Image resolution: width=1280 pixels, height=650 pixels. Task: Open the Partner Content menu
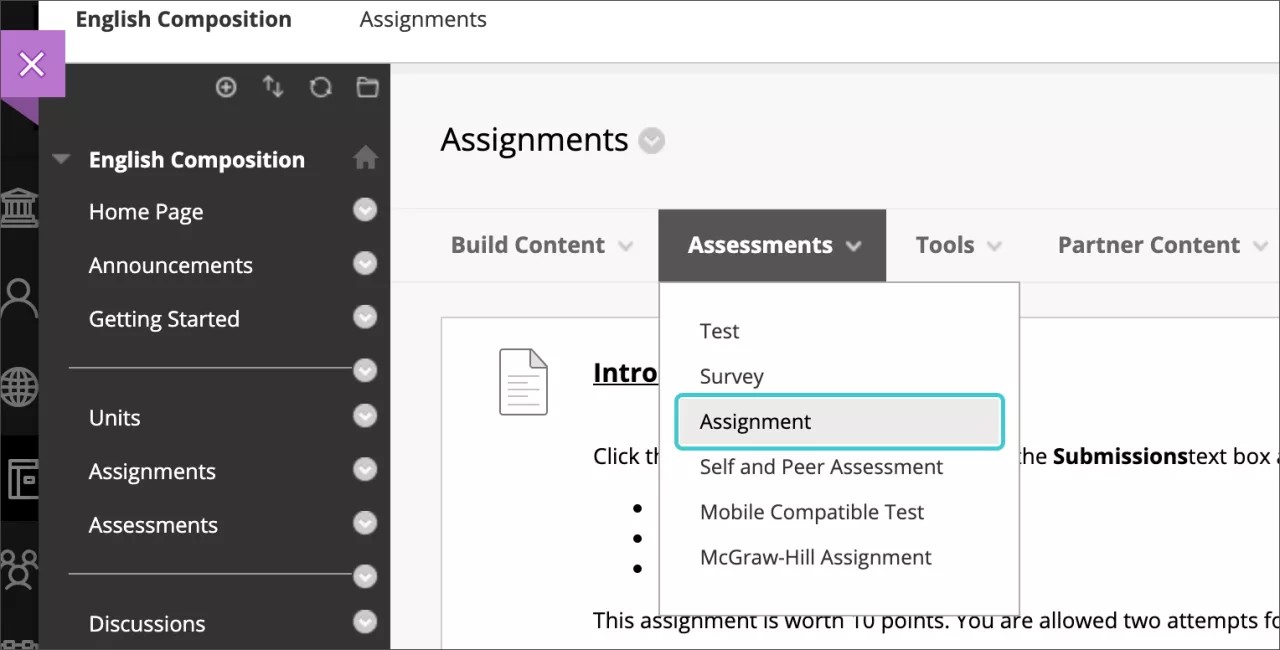point(1148,245)
